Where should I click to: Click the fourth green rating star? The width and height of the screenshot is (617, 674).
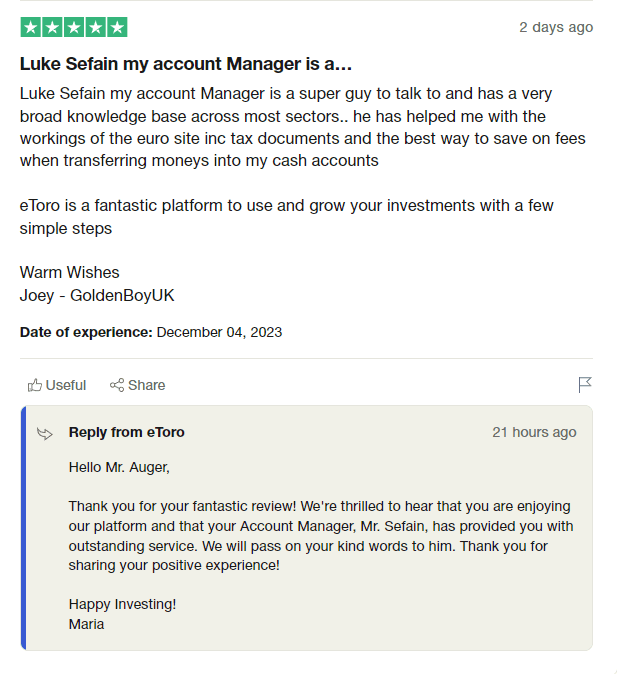[x=95, y=27]
